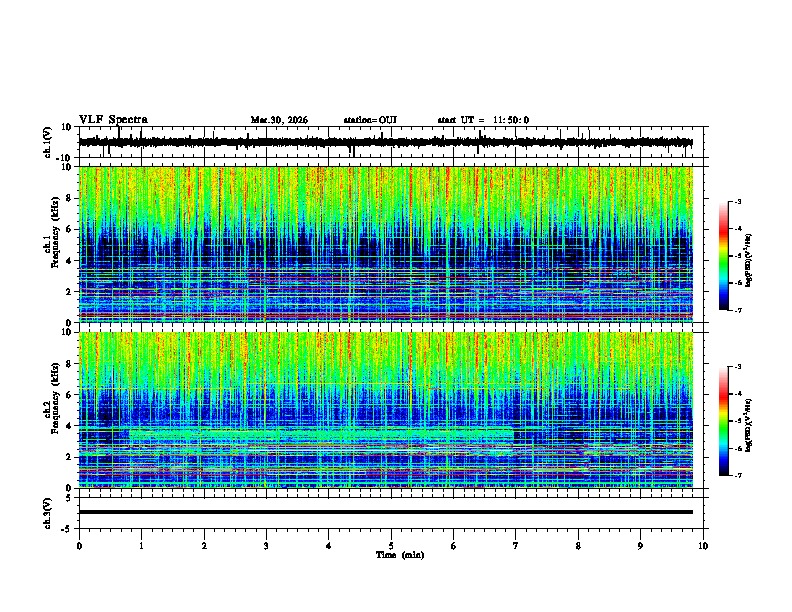Select the "start UT = 11:50:0" text

483,120
